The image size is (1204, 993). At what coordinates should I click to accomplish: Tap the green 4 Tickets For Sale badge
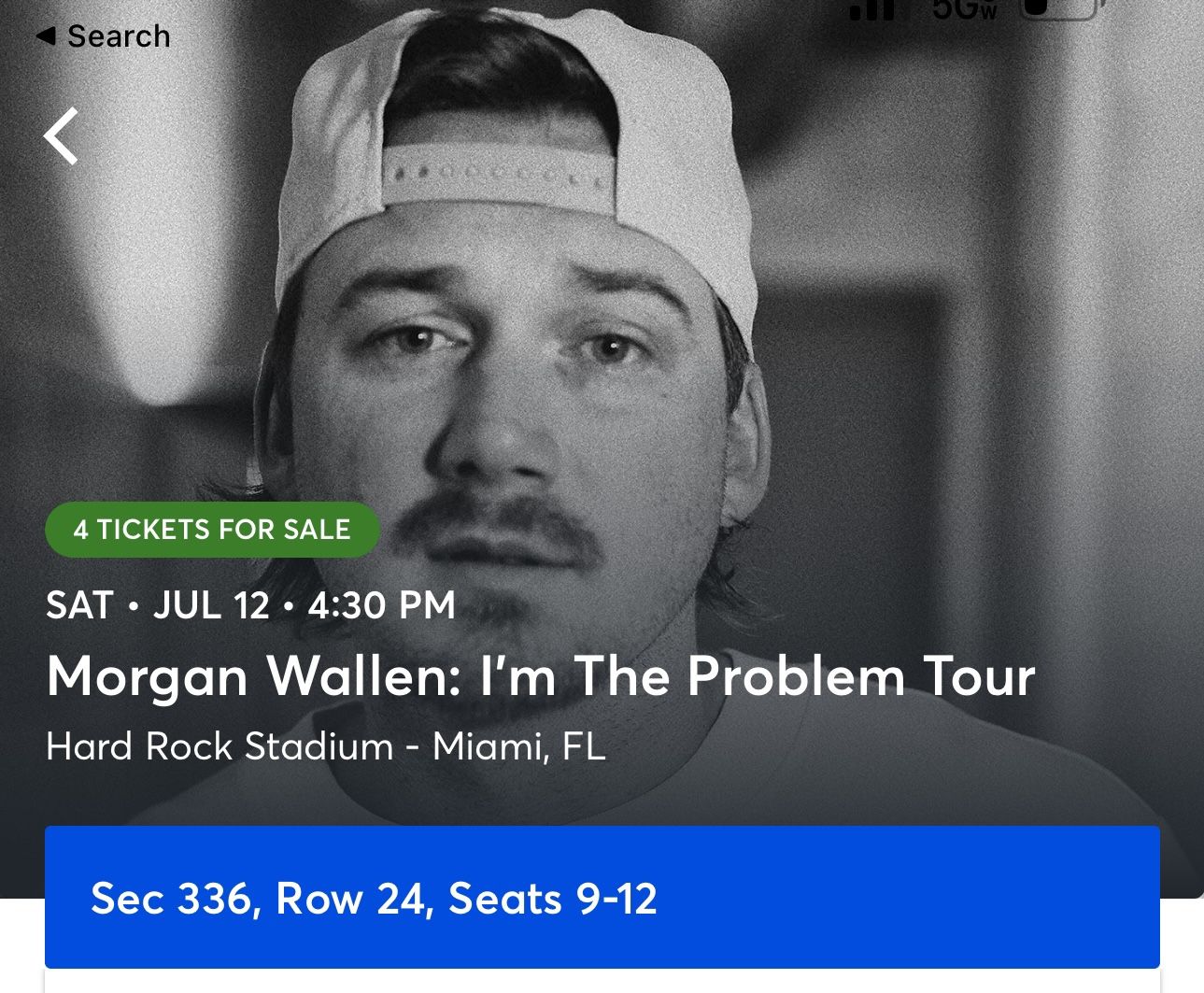pyautogui.click(x=212, y=530)
